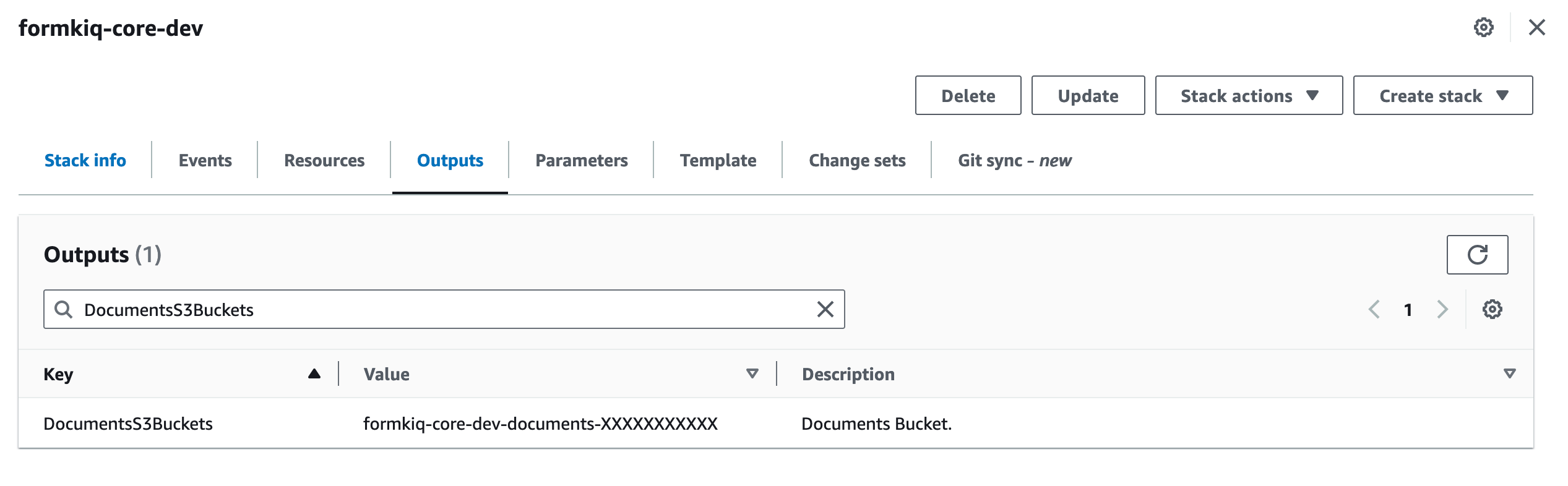Click the Value column header text
The width and height of the screenshot is (1568, 486).
pyautogui.click(x=387, y=374)
